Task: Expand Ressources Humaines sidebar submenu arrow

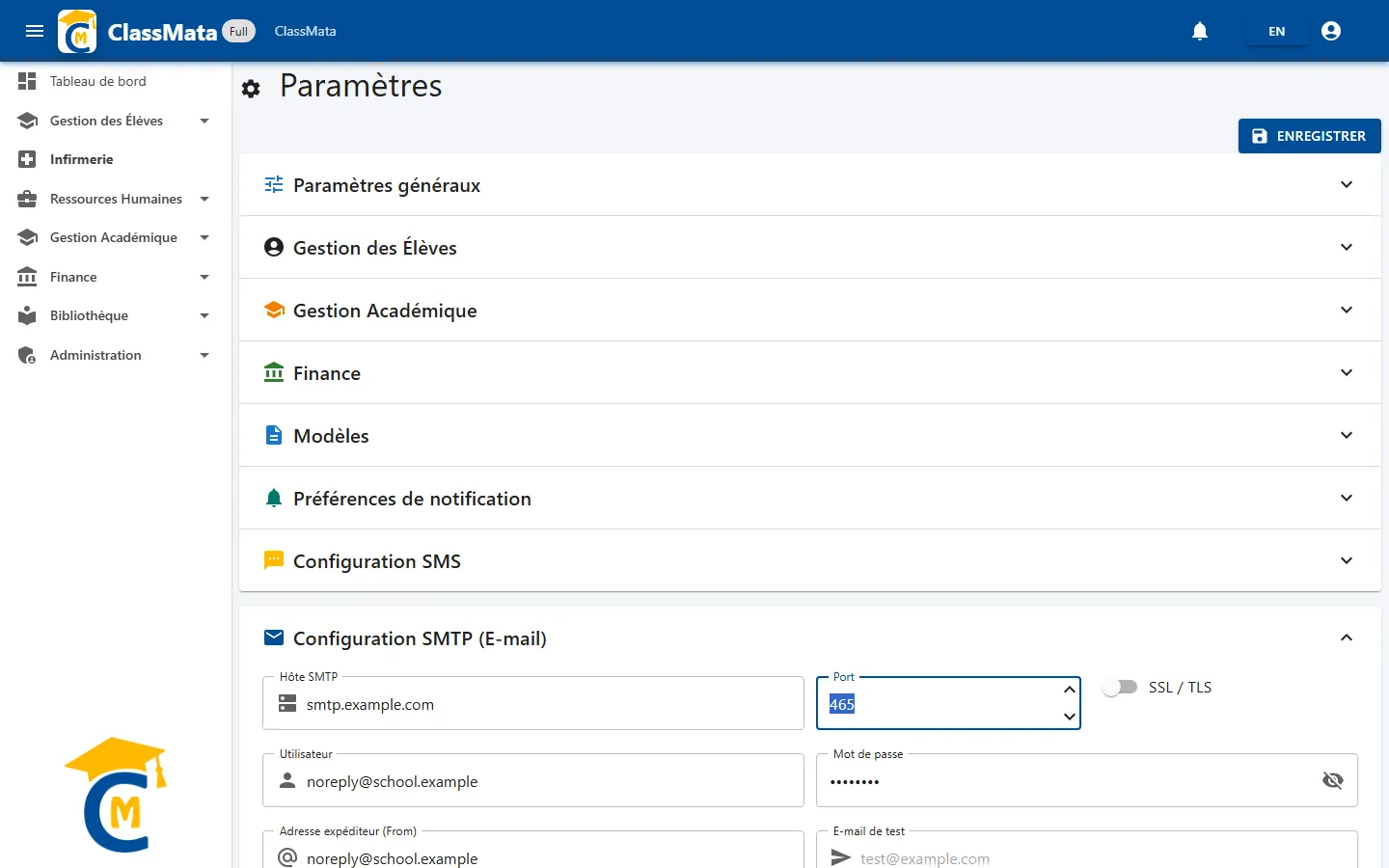Action: [x=204, y=199]
